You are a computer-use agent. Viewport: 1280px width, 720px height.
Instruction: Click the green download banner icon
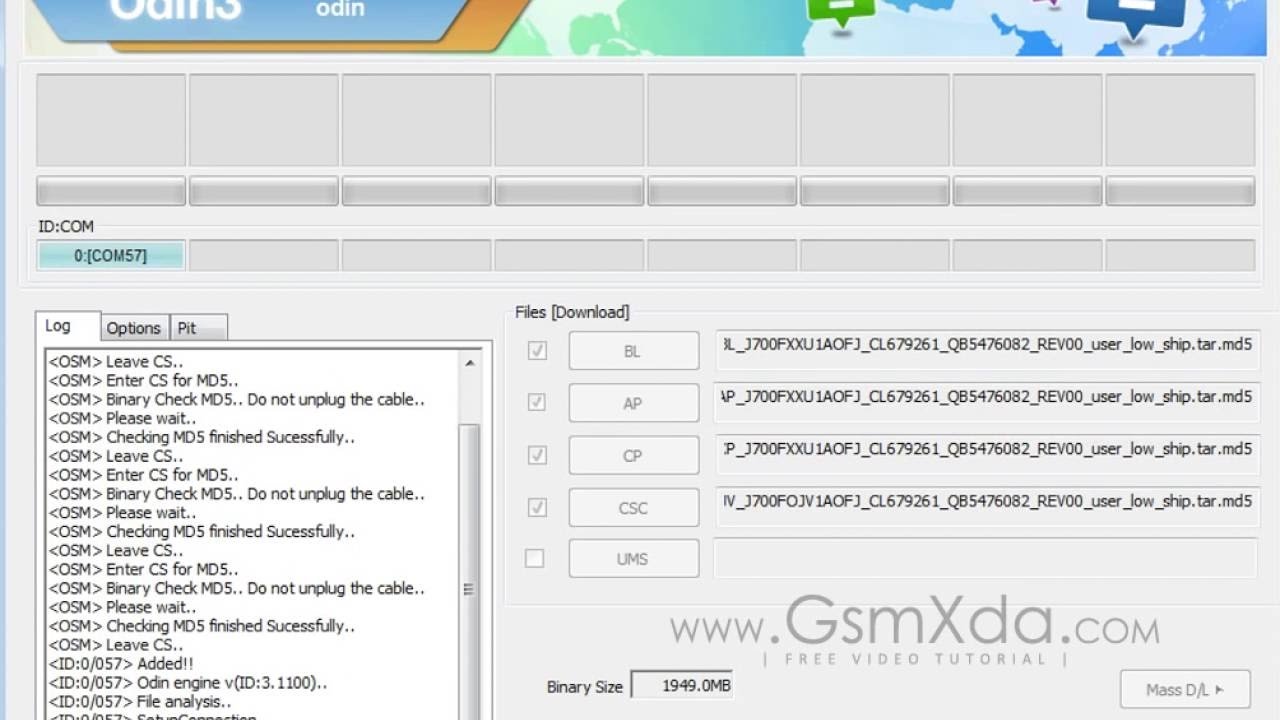tap(840, 12)
